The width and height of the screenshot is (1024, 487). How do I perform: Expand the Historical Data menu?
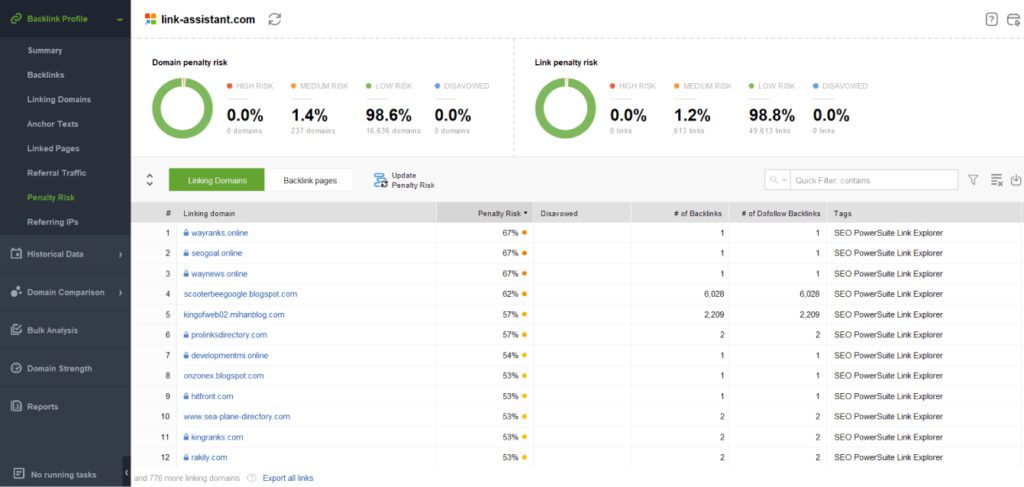point(120,254)
